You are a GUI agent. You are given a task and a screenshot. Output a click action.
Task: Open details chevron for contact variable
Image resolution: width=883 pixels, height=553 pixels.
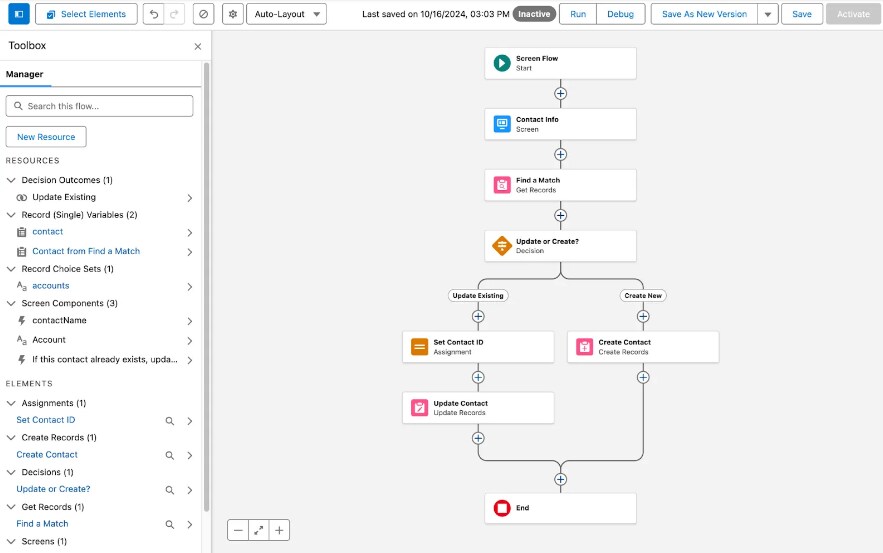tap(190, 233)
